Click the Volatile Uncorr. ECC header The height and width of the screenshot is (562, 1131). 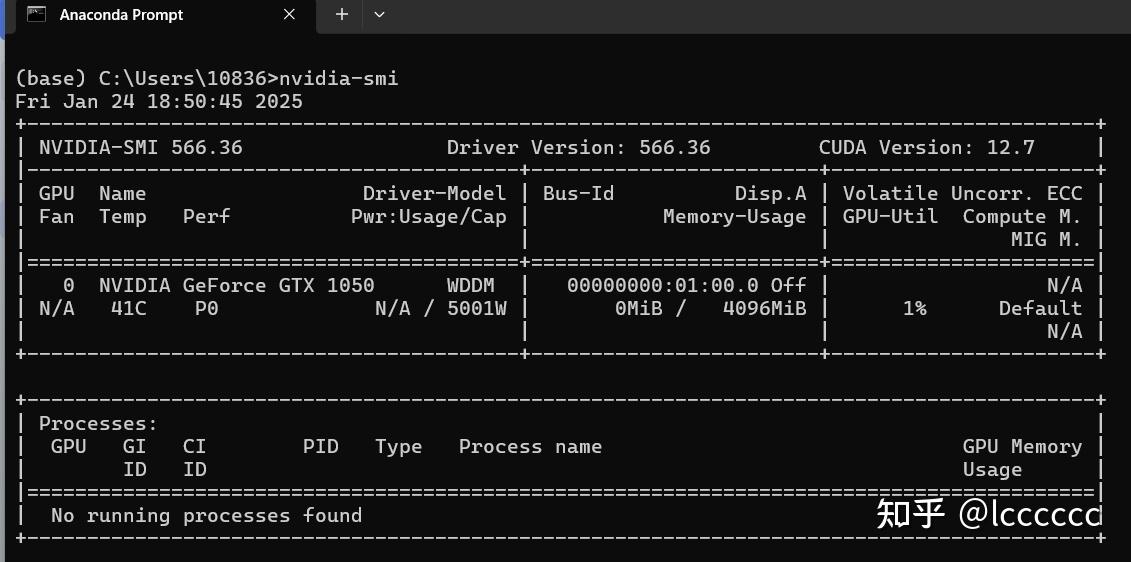pos(963,193)
